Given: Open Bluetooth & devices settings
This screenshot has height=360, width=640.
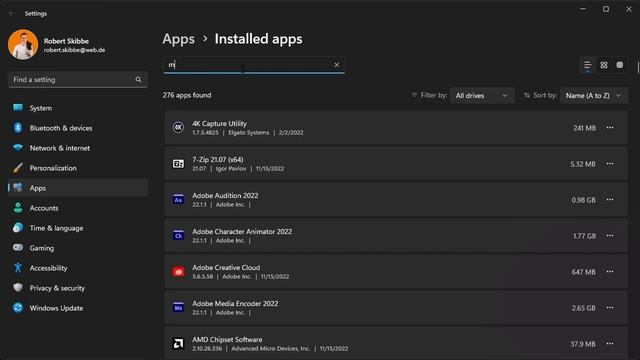Looking at the screenshot, I should pos(78,128).
